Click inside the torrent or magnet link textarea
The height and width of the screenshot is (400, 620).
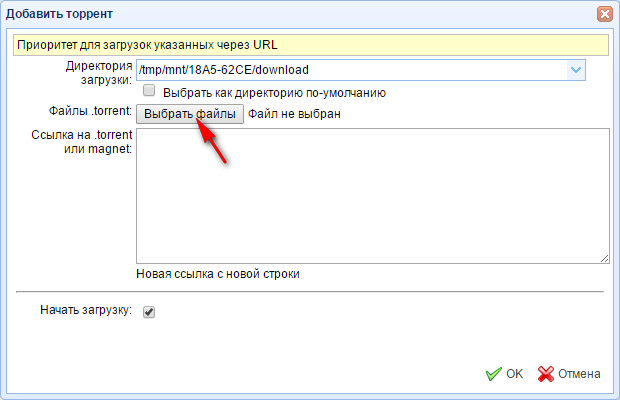click(372, 195)
